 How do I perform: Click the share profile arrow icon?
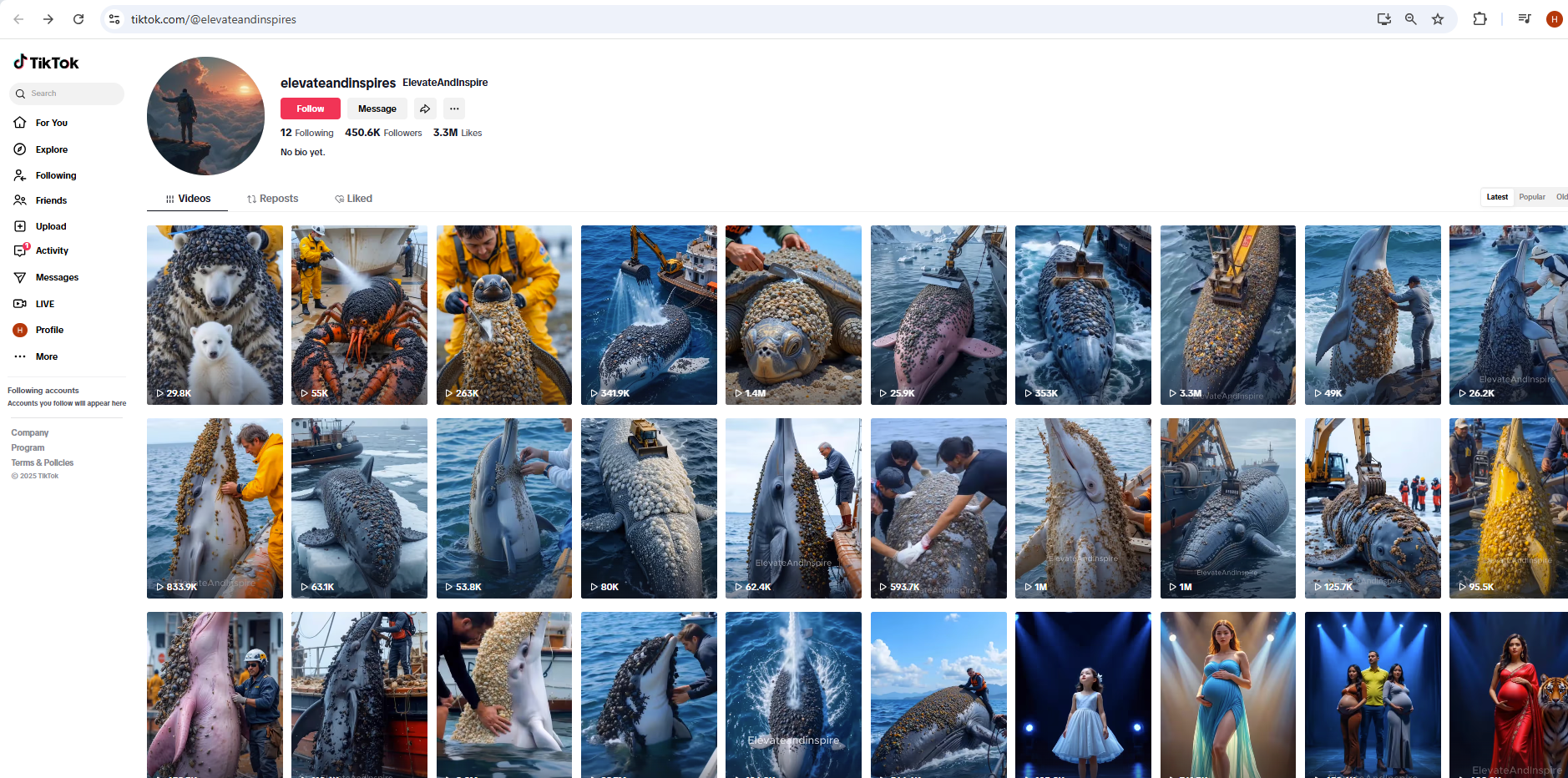(x=425, y=109)
